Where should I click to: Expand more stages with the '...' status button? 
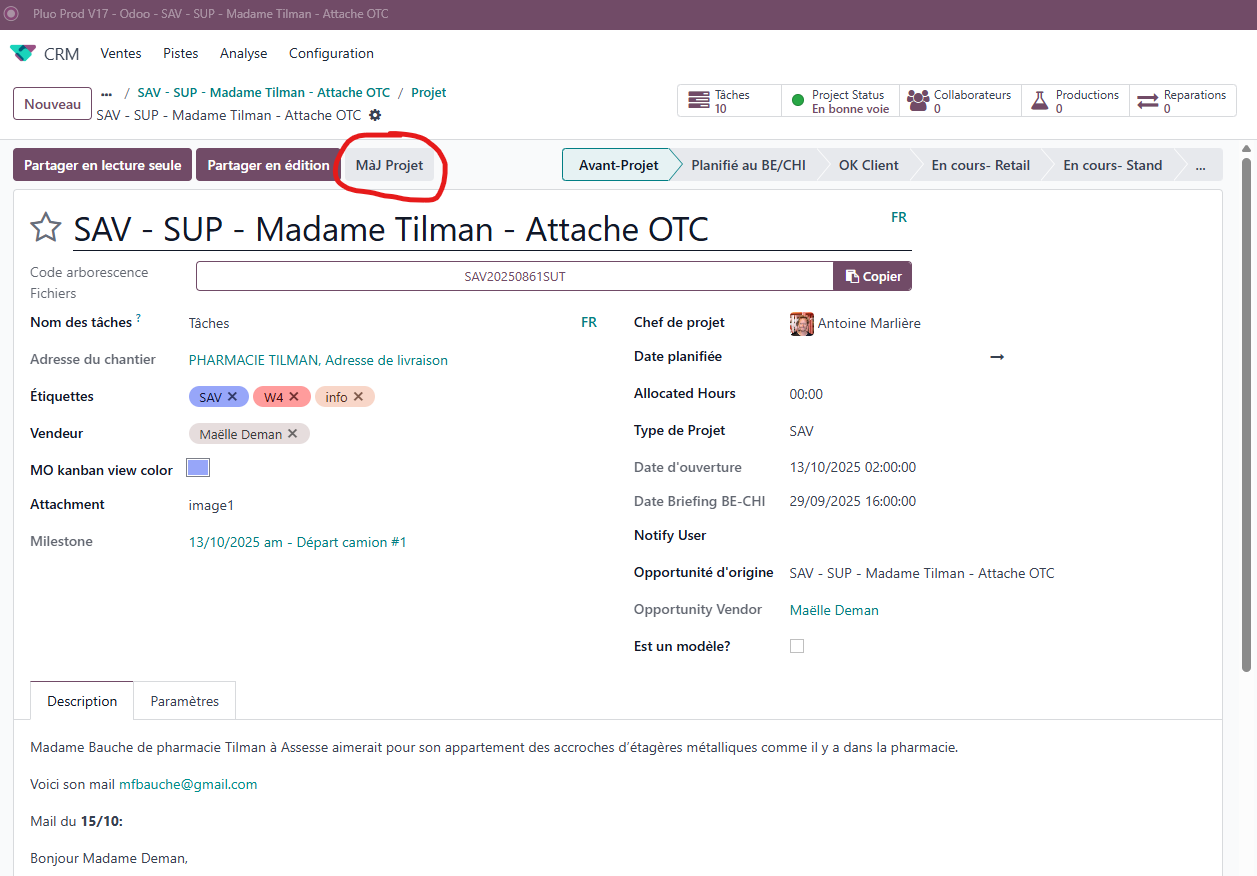pyautogui.click(x=1201, y=166)
